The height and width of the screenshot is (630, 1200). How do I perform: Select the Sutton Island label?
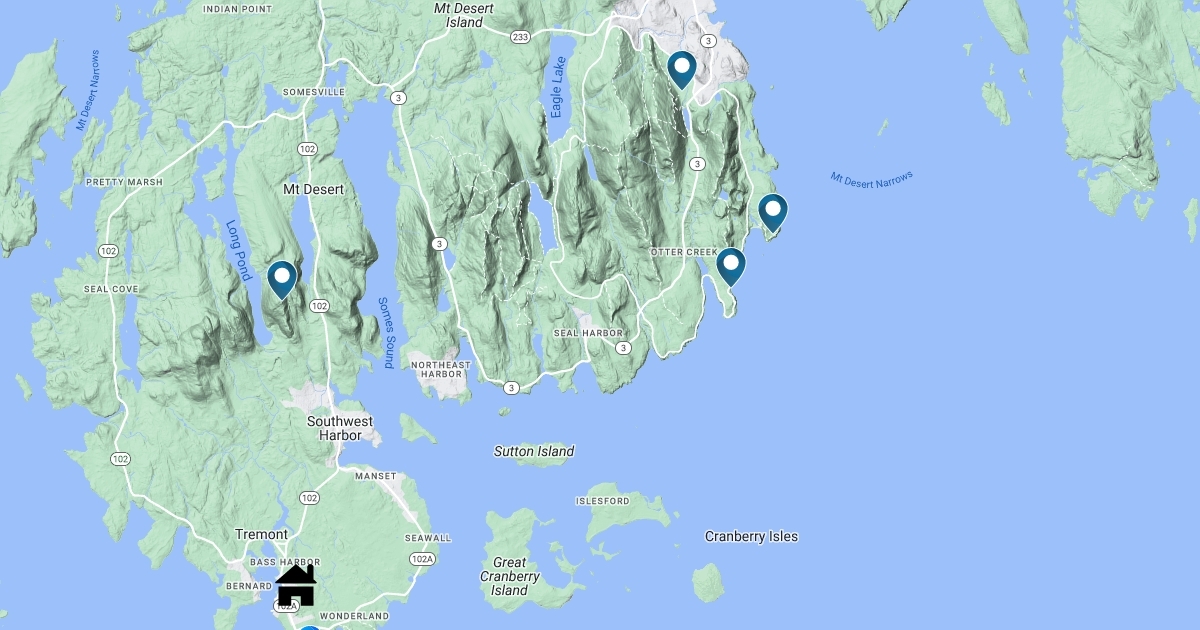(x=534, y=452)
